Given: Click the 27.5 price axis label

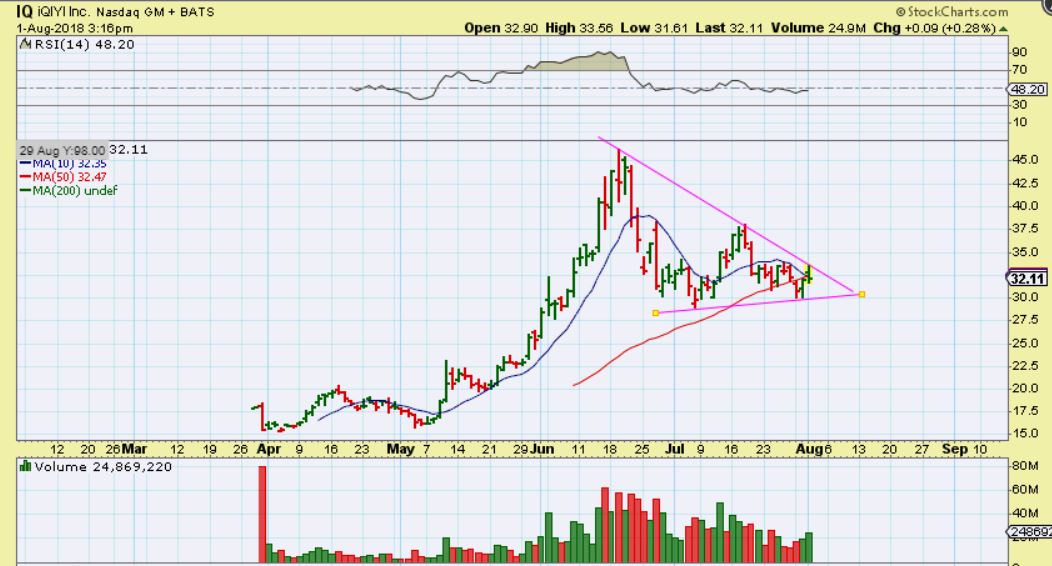Looking at the screenshot, I should pos(1027,320).
